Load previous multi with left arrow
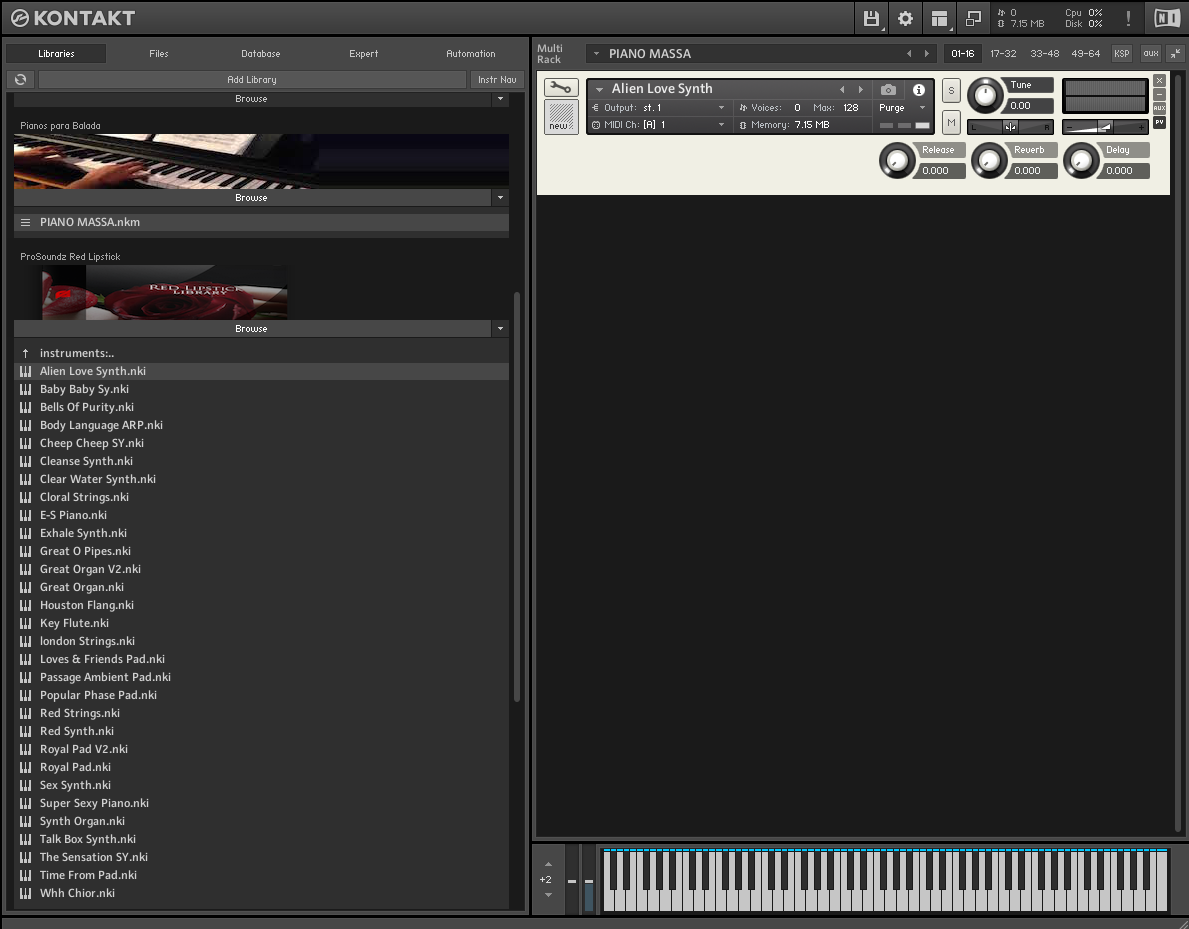The image size is (1189, 929). (x=909, y=54)
